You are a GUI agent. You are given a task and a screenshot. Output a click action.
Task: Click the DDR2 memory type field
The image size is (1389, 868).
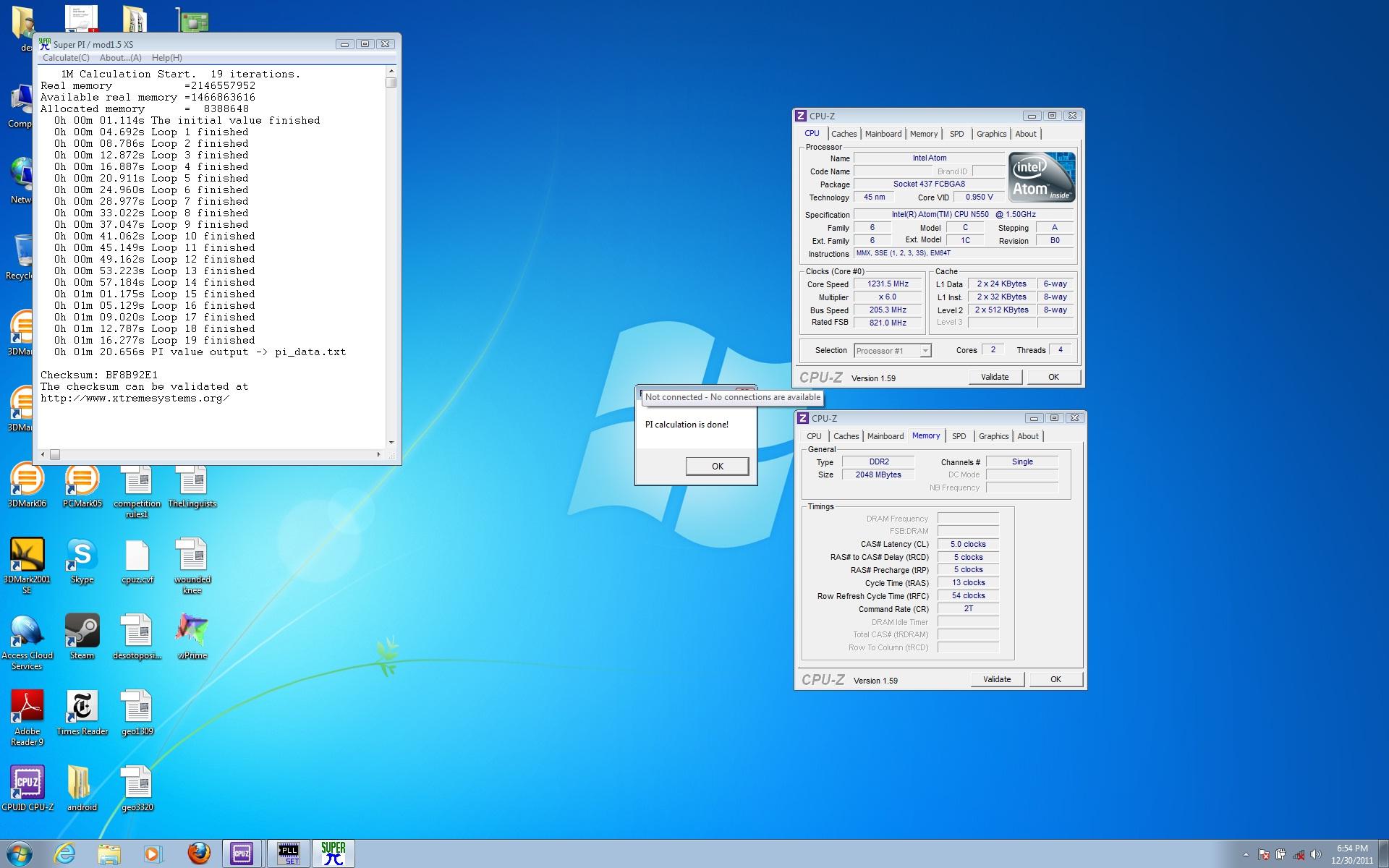pyautogui.click(x=878, y=461)
